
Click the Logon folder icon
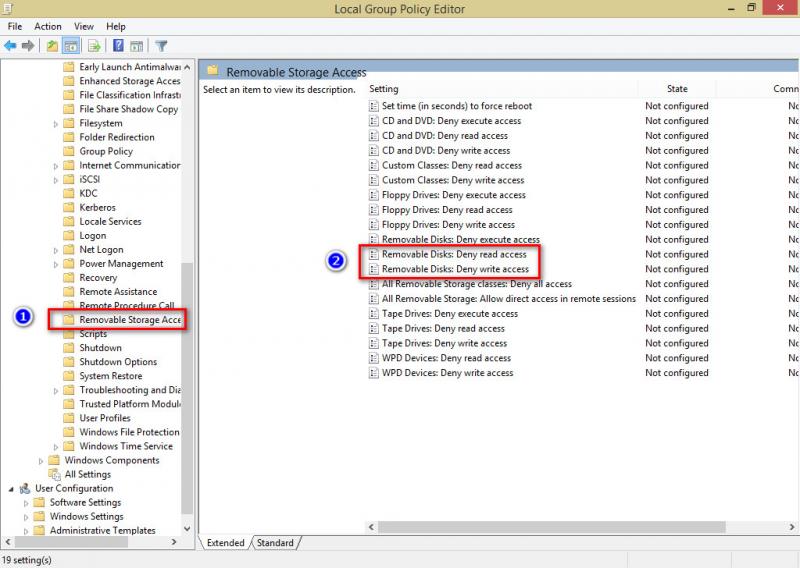point(69,235)
